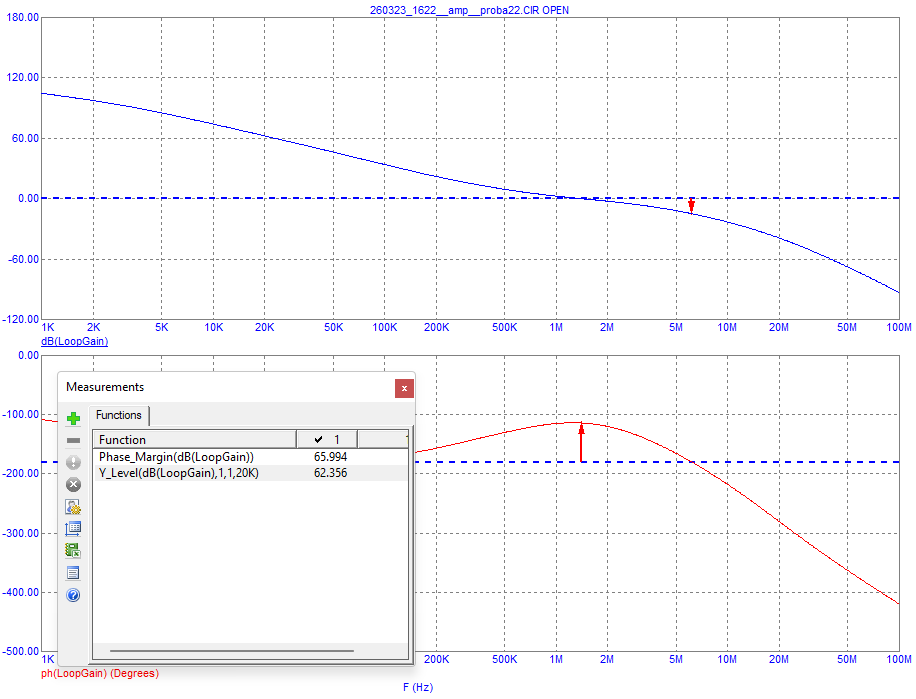This screenshot has height=699, width=916.
Task: Click the gray circled X delete icon
Action: 73,485
